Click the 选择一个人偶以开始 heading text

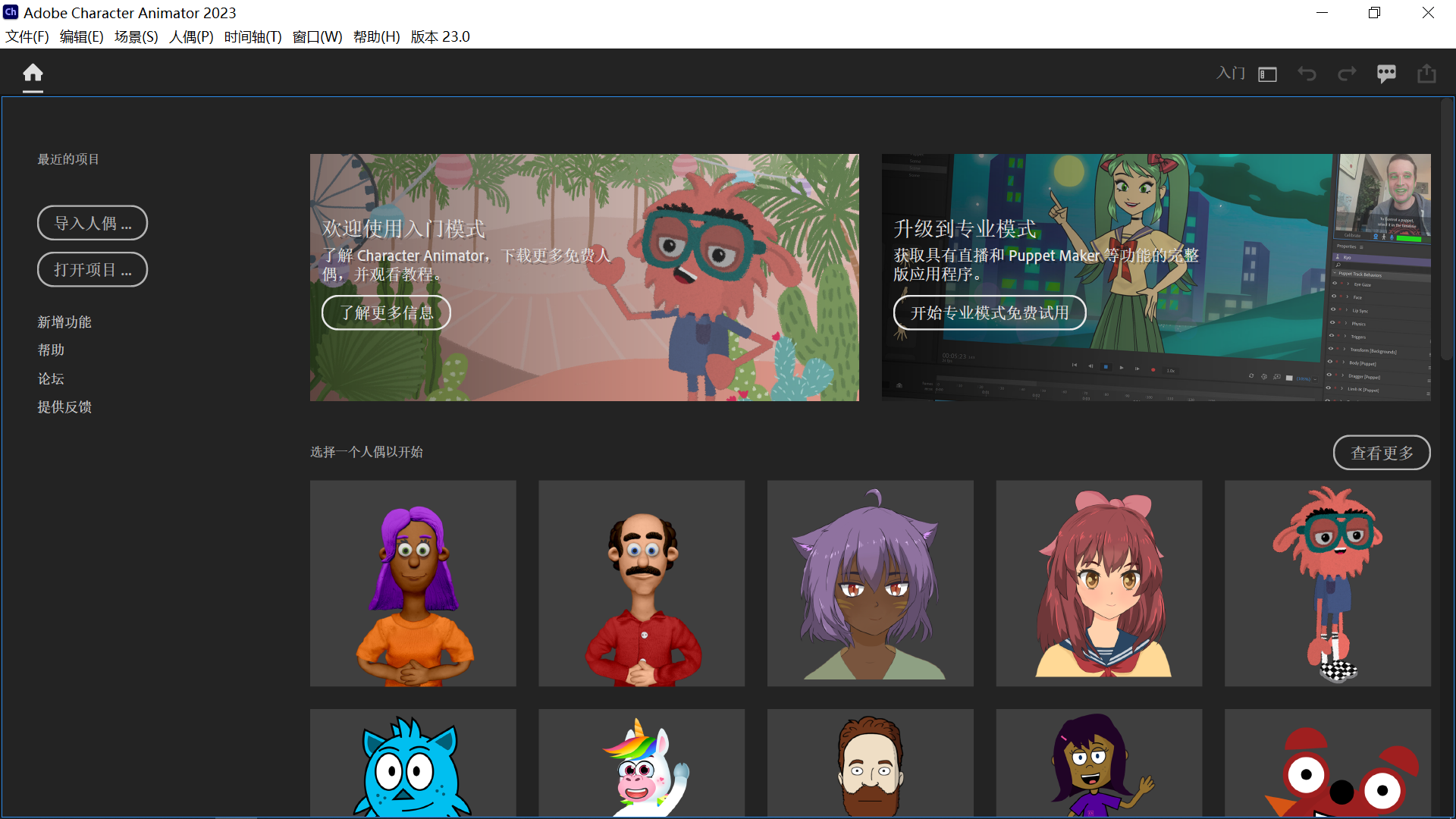point(366,452)
